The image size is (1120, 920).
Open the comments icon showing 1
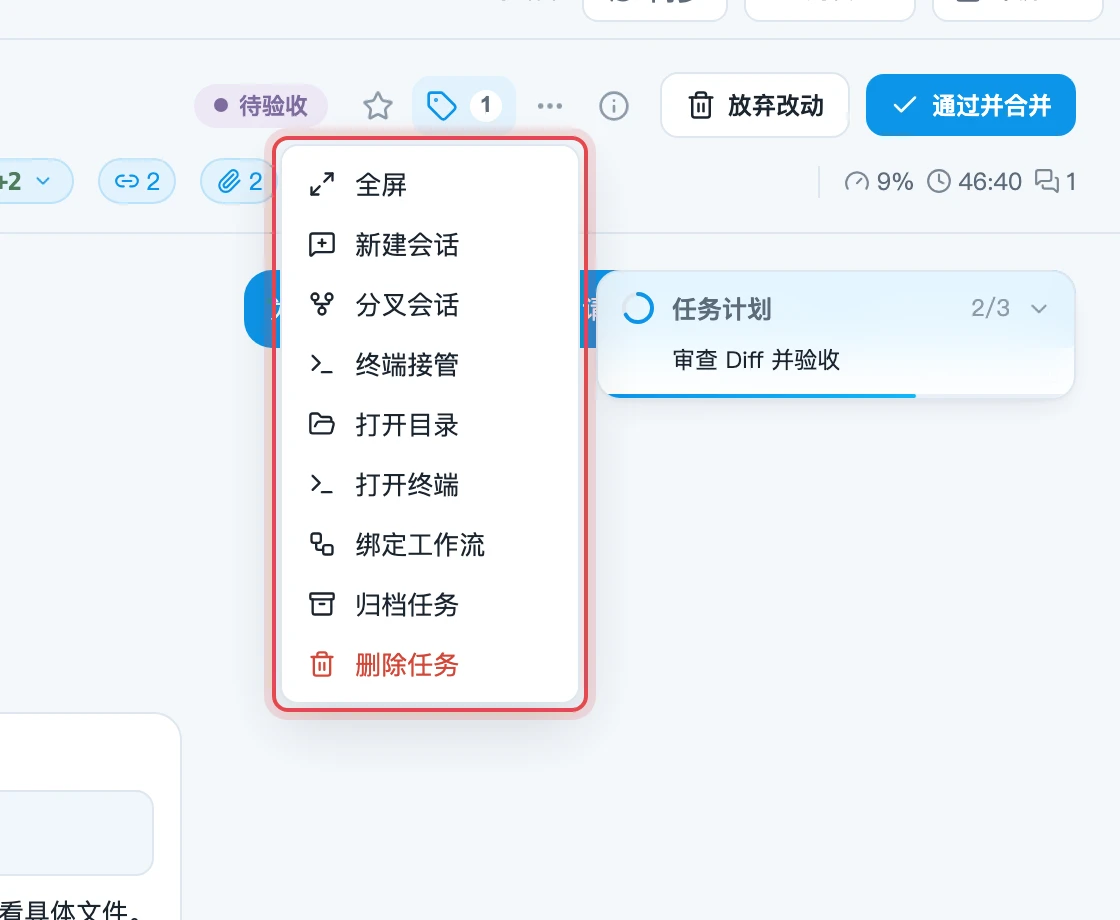point(1056,181)
